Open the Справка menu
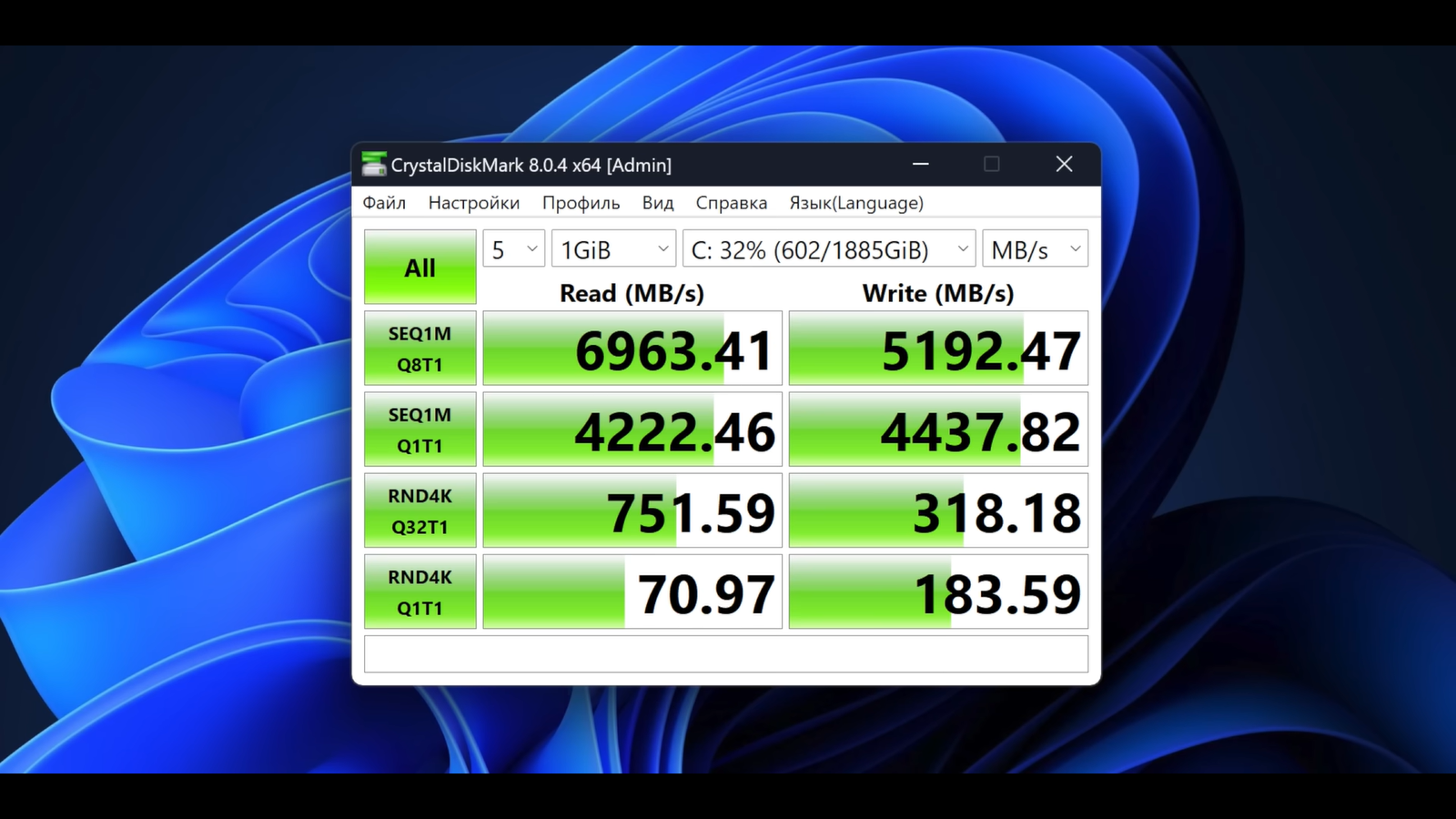This screenshot has width=1456, height=819. (731, 203)
